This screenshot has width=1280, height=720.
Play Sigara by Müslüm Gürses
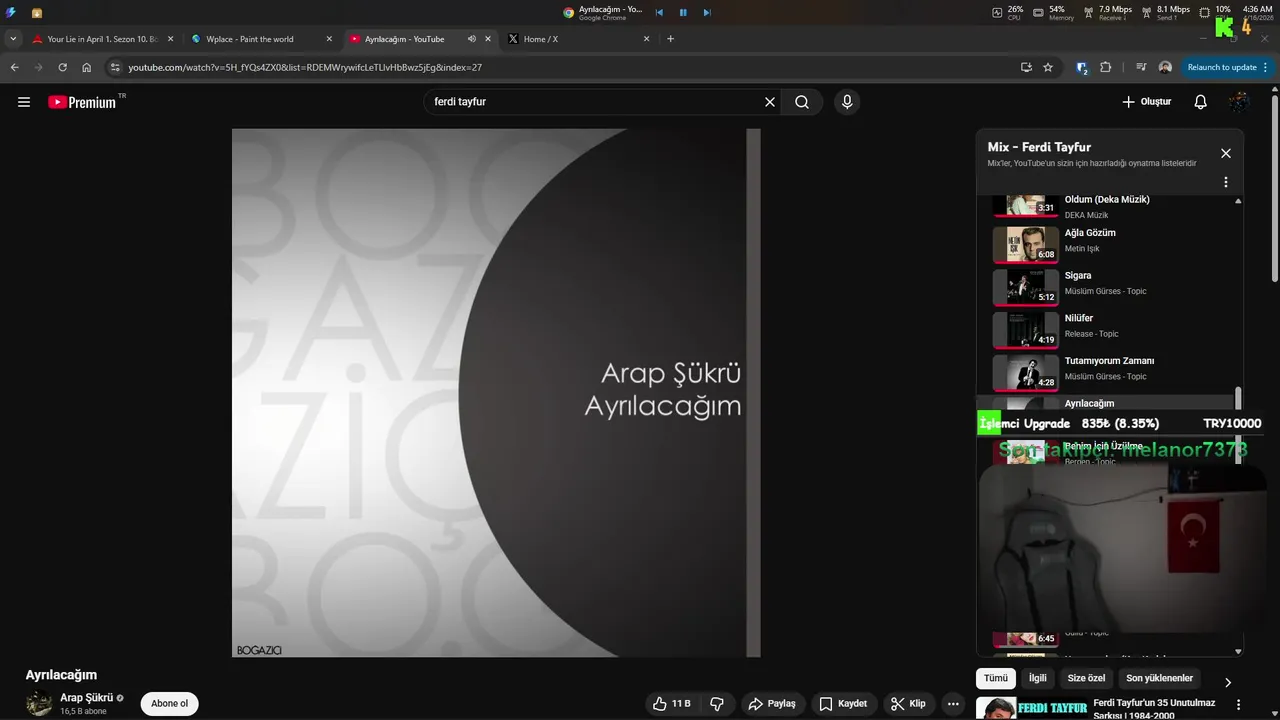pyautogui.click(x=1110, y=286)
